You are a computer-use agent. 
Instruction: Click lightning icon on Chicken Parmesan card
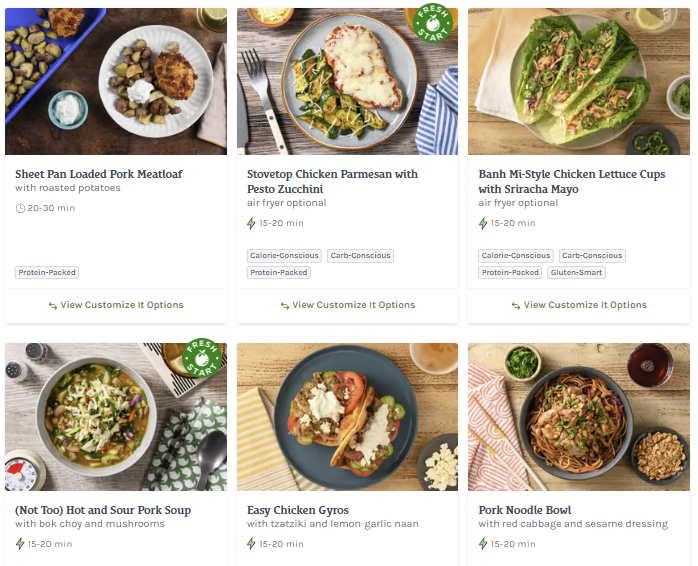click(x=252, y=223)
